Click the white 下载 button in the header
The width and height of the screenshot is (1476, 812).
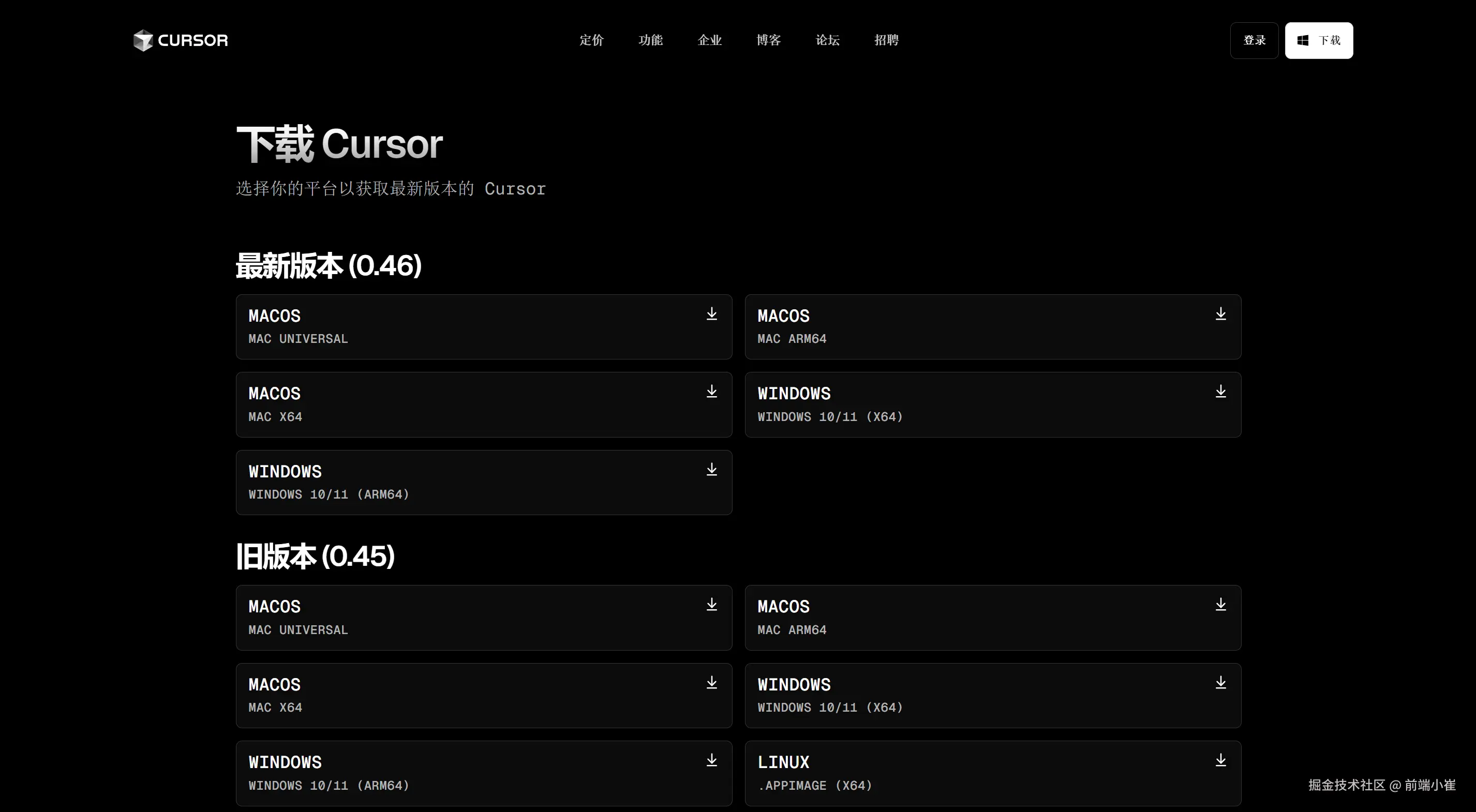pyautogui.click(x=1319, y=40)
